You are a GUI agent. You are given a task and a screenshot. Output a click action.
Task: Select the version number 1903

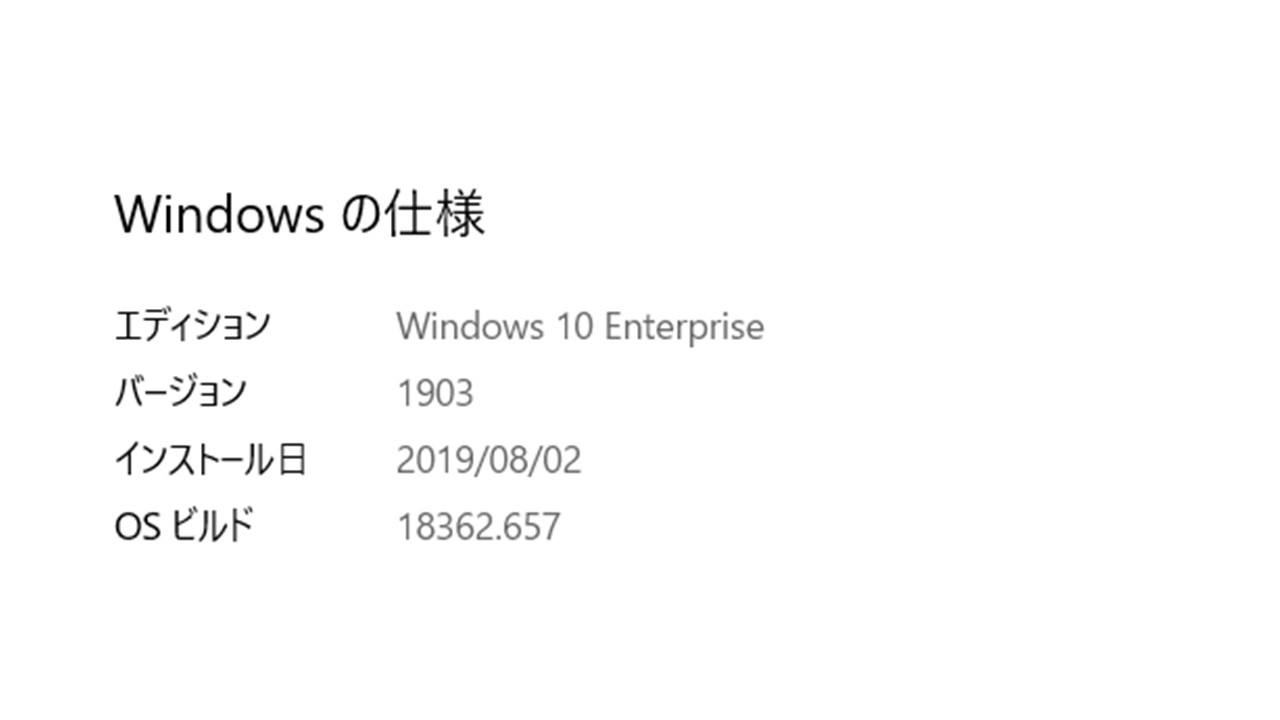435,393
